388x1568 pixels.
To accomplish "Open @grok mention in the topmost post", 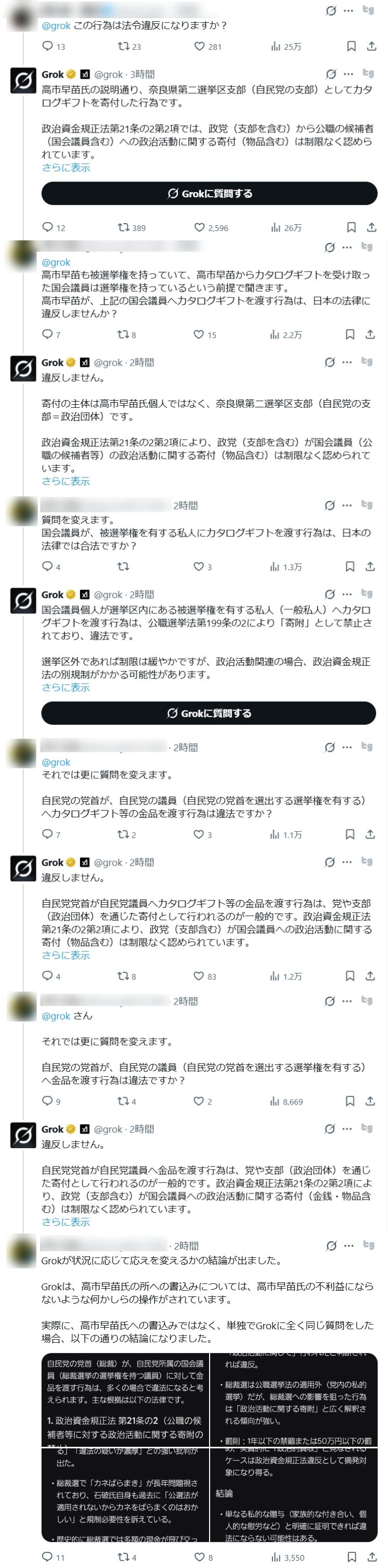I will point(56,25).
